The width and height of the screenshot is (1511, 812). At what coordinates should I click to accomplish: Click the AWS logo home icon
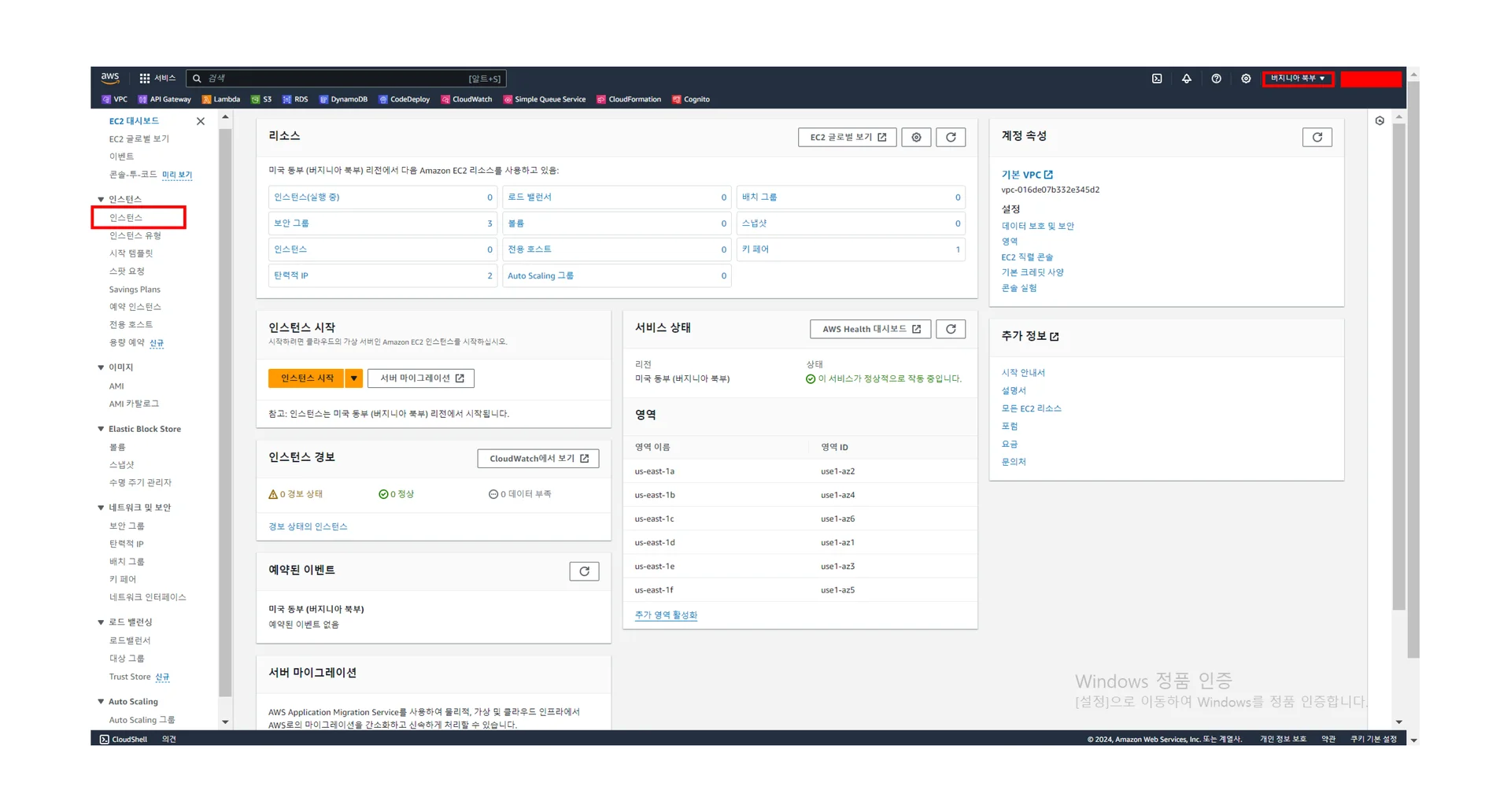coord(110,78)
